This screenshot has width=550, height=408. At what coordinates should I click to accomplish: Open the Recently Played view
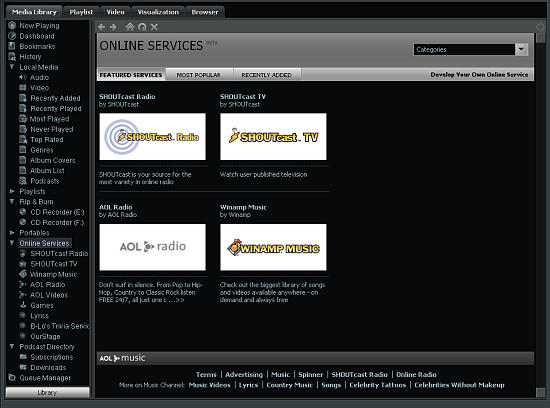pyautogui.click(x=56, y=108)
